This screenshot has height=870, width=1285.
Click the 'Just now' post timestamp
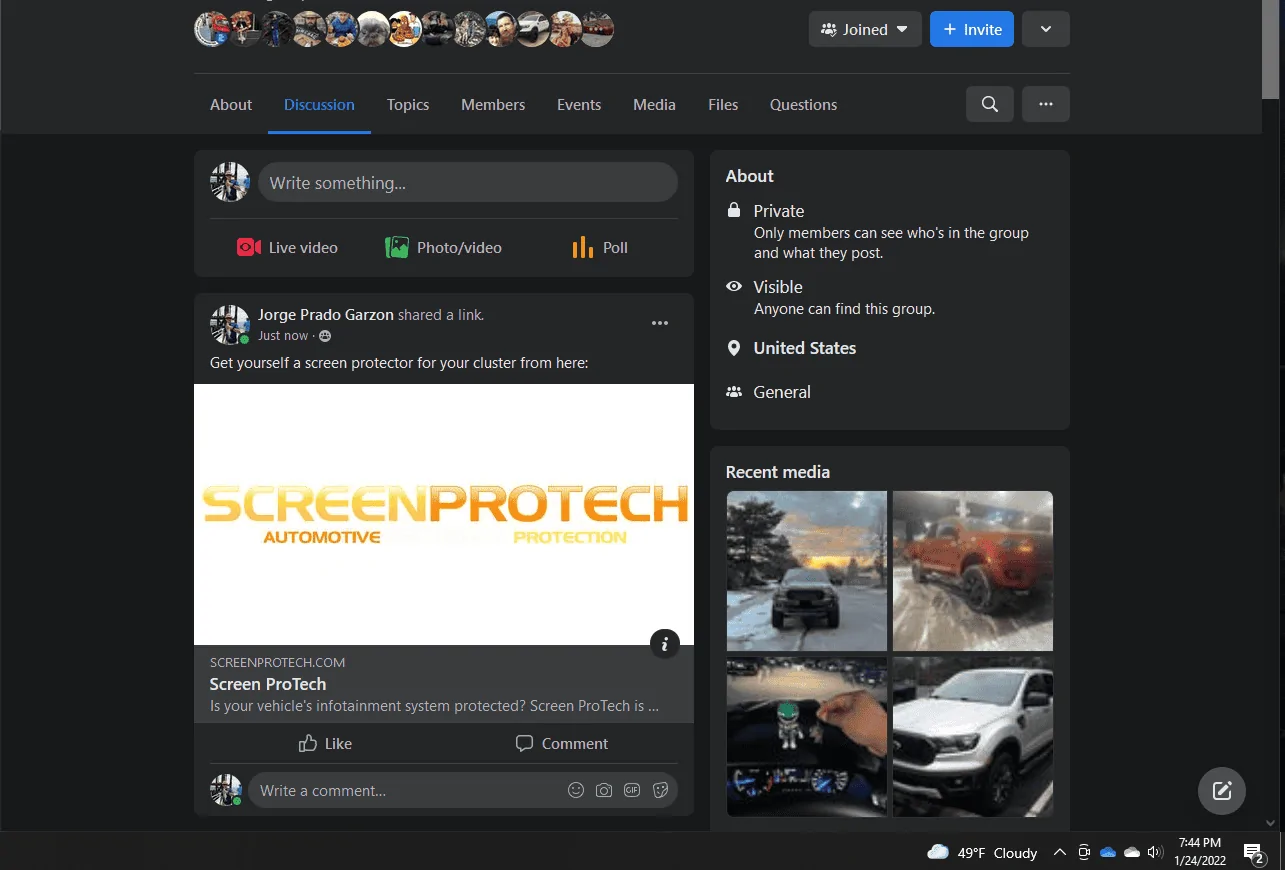[x=283, y=336]
